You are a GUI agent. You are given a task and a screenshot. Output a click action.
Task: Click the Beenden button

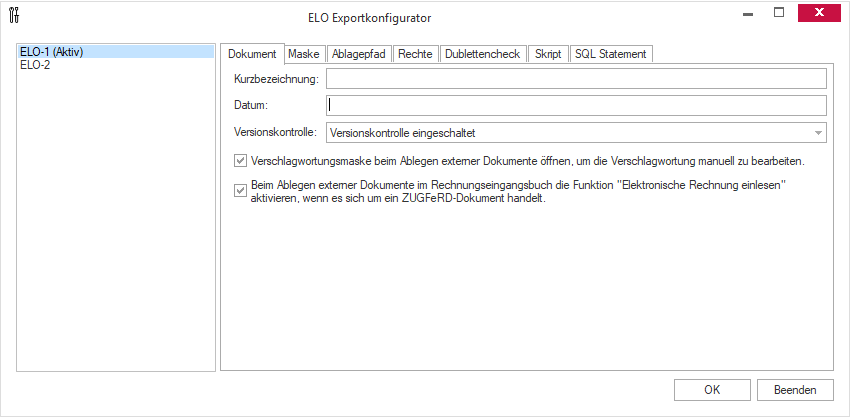[x=795, y=390]
